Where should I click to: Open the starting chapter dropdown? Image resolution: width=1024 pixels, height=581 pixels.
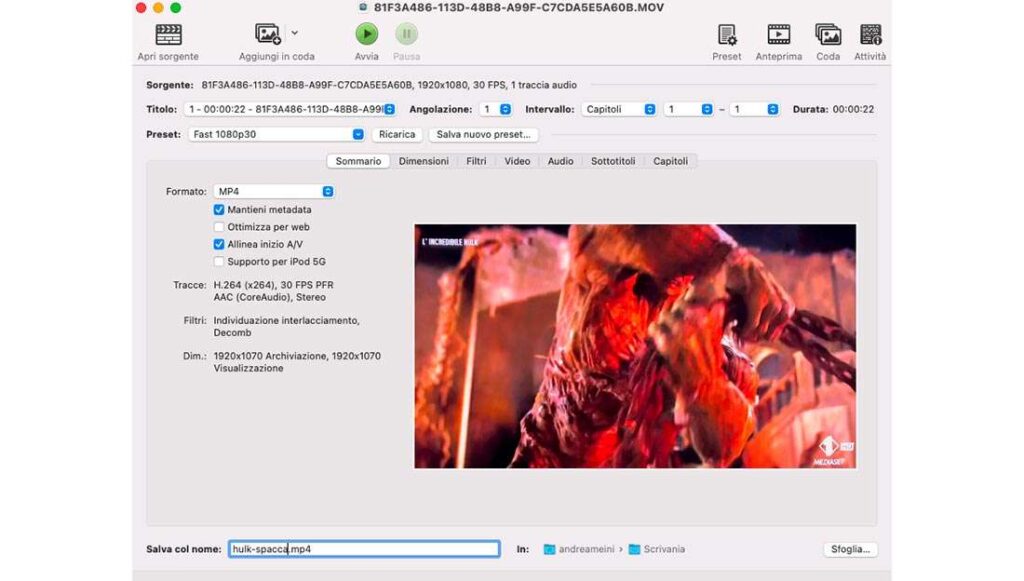click(x=688, y=109)
